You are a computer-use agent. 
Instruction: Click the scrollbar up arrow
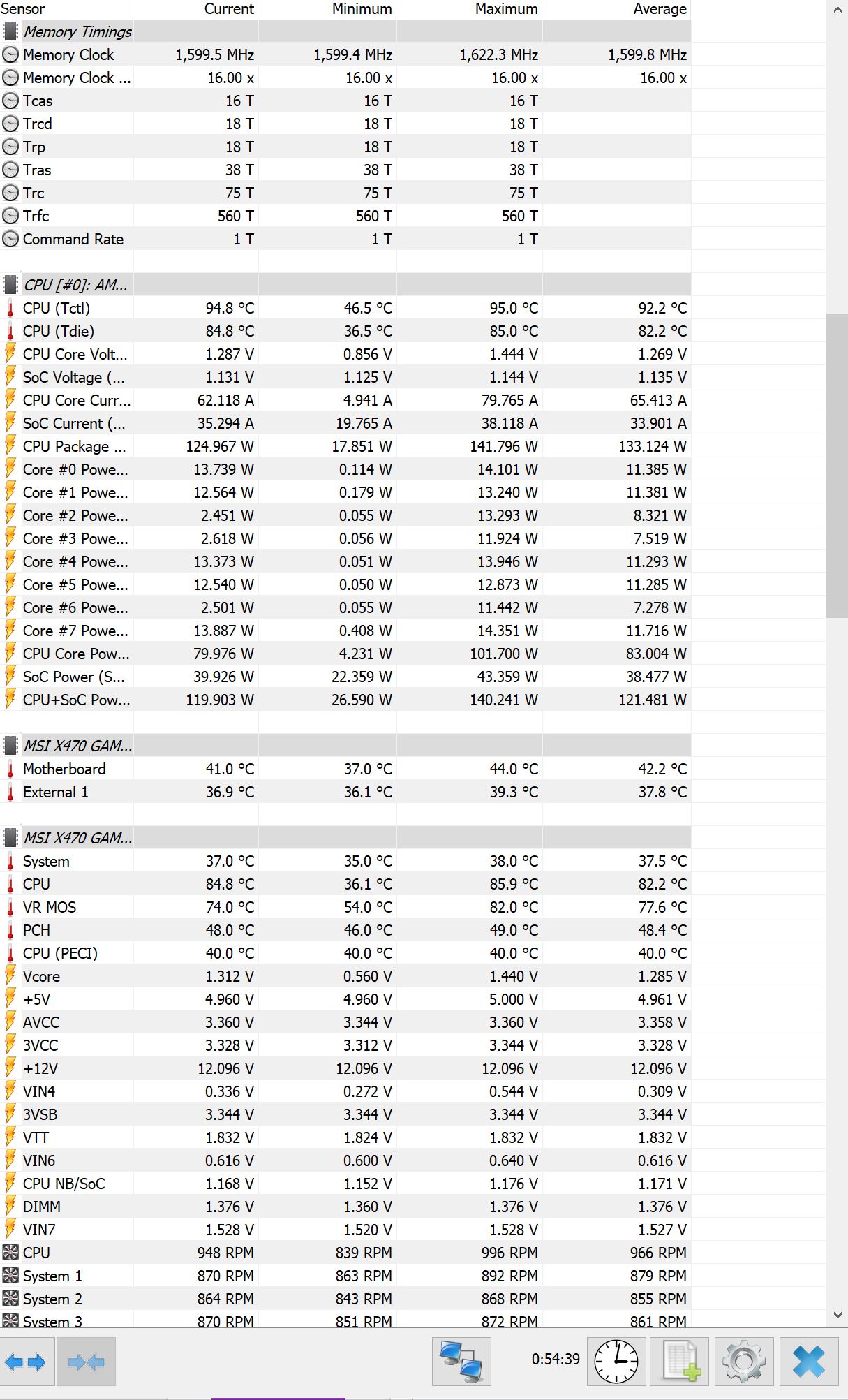click(x=838, y=10)
